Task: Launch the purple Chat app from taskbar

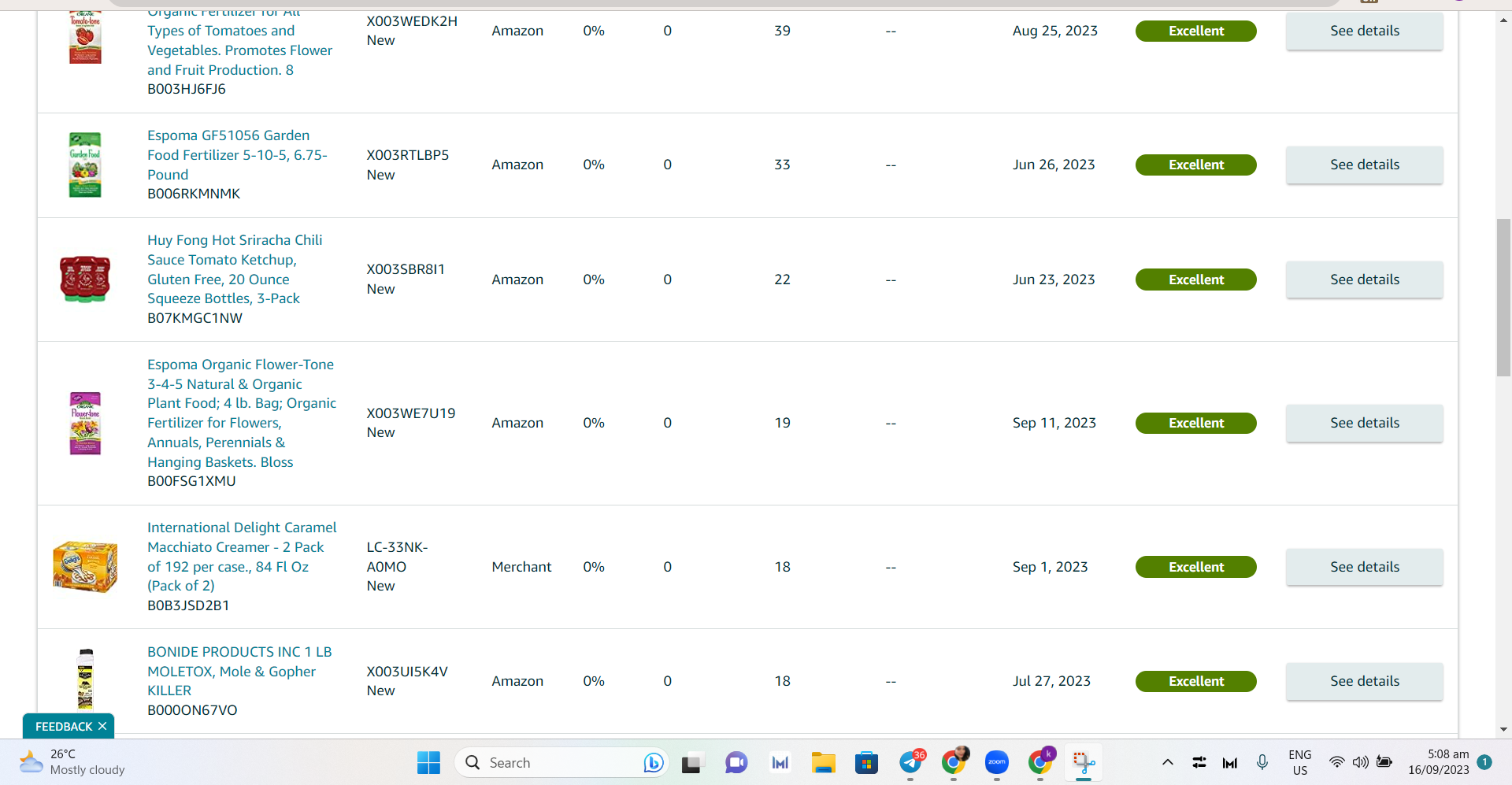Action: click(736, 762)
